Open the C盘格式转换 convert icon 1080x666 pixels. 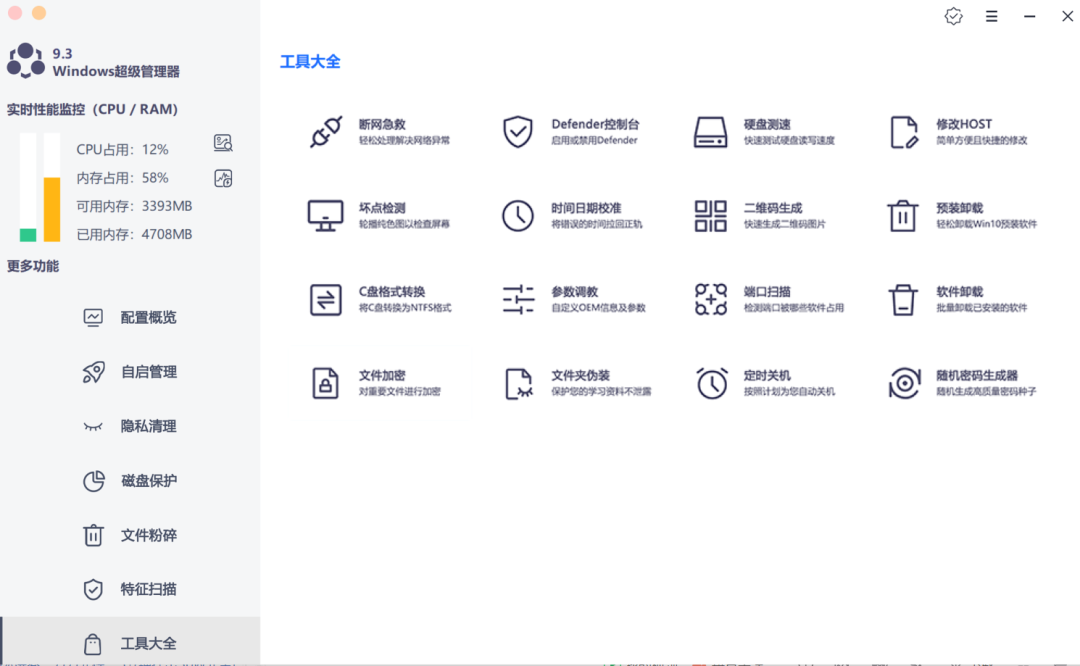[325, 300]
